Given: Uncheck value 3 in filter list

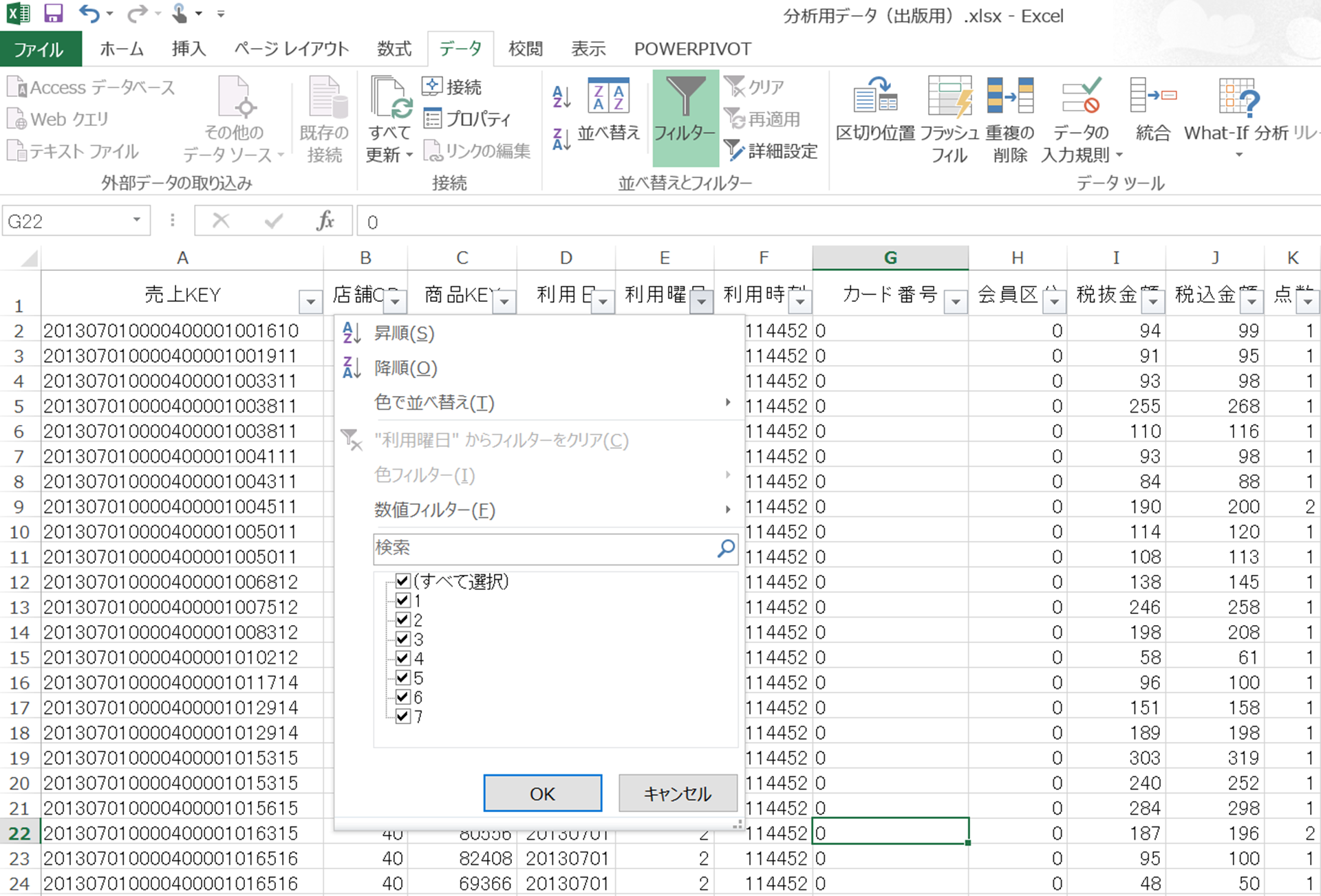Looking at the screenshot, I should pos(403,639).
